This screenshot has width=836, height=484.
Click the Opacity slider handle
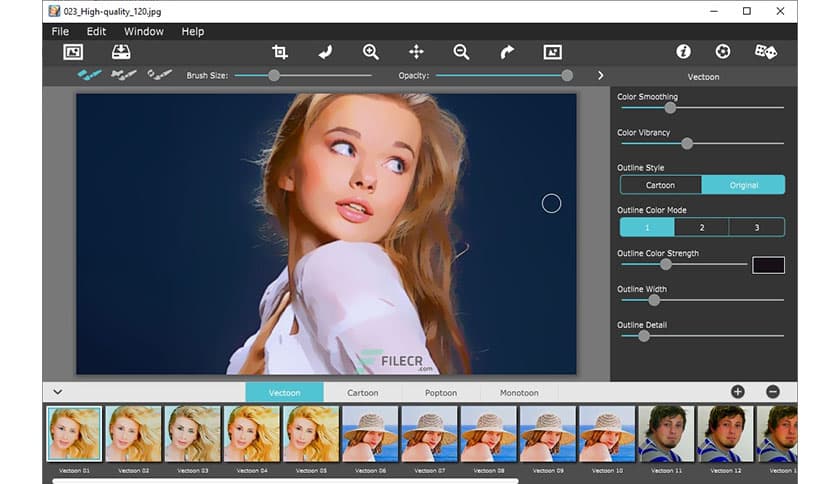[567, 76]
